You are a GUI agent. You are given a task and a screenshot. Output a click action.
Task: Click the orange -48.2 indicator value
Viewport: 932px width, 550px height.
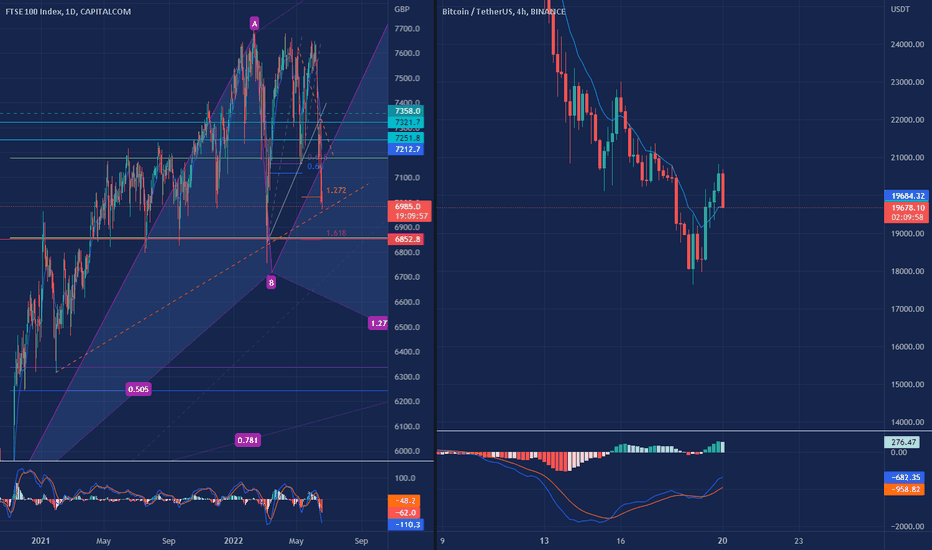coord(404,501)
